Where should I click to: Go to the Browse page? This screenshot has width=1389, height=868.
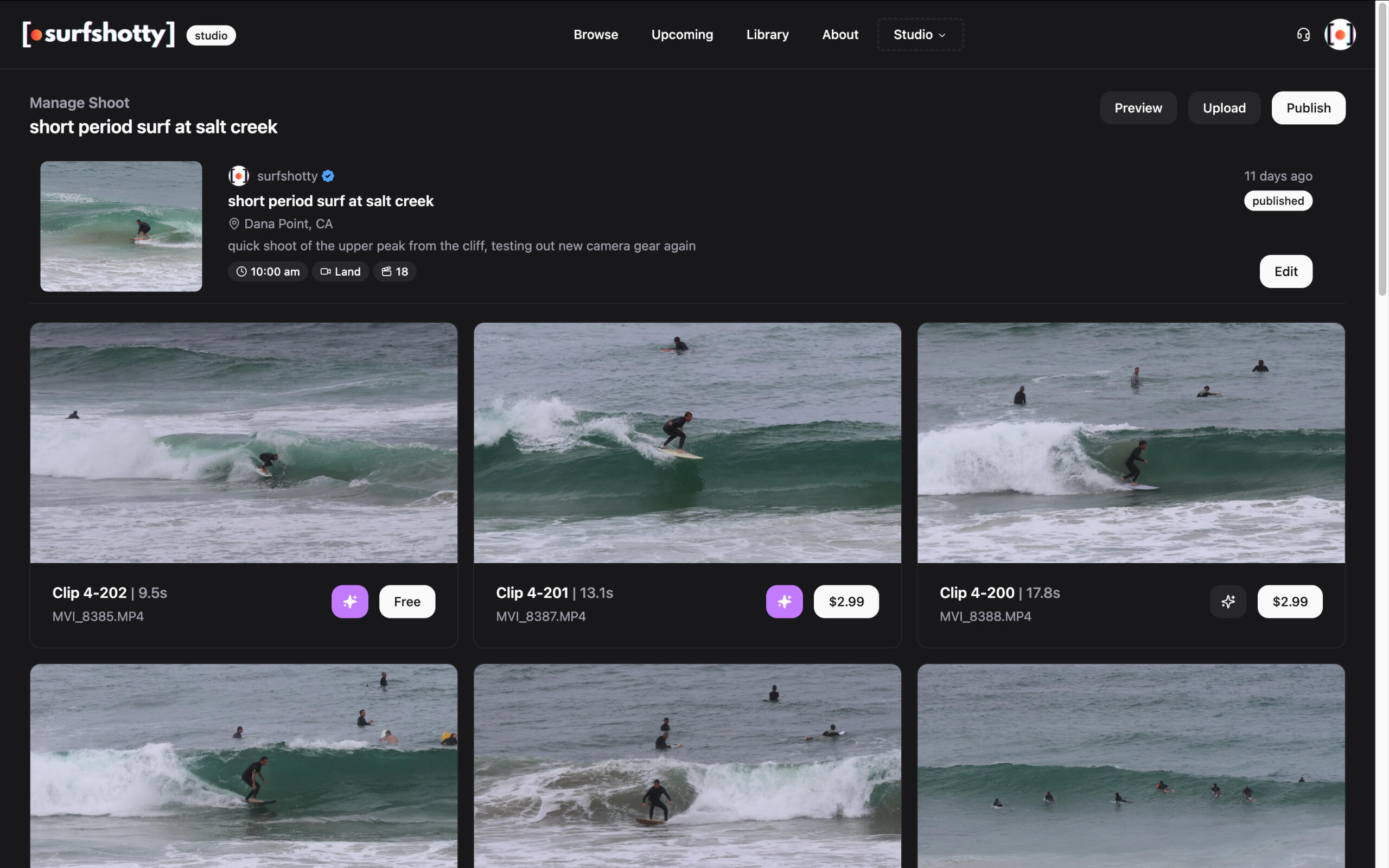coord(596,35)
